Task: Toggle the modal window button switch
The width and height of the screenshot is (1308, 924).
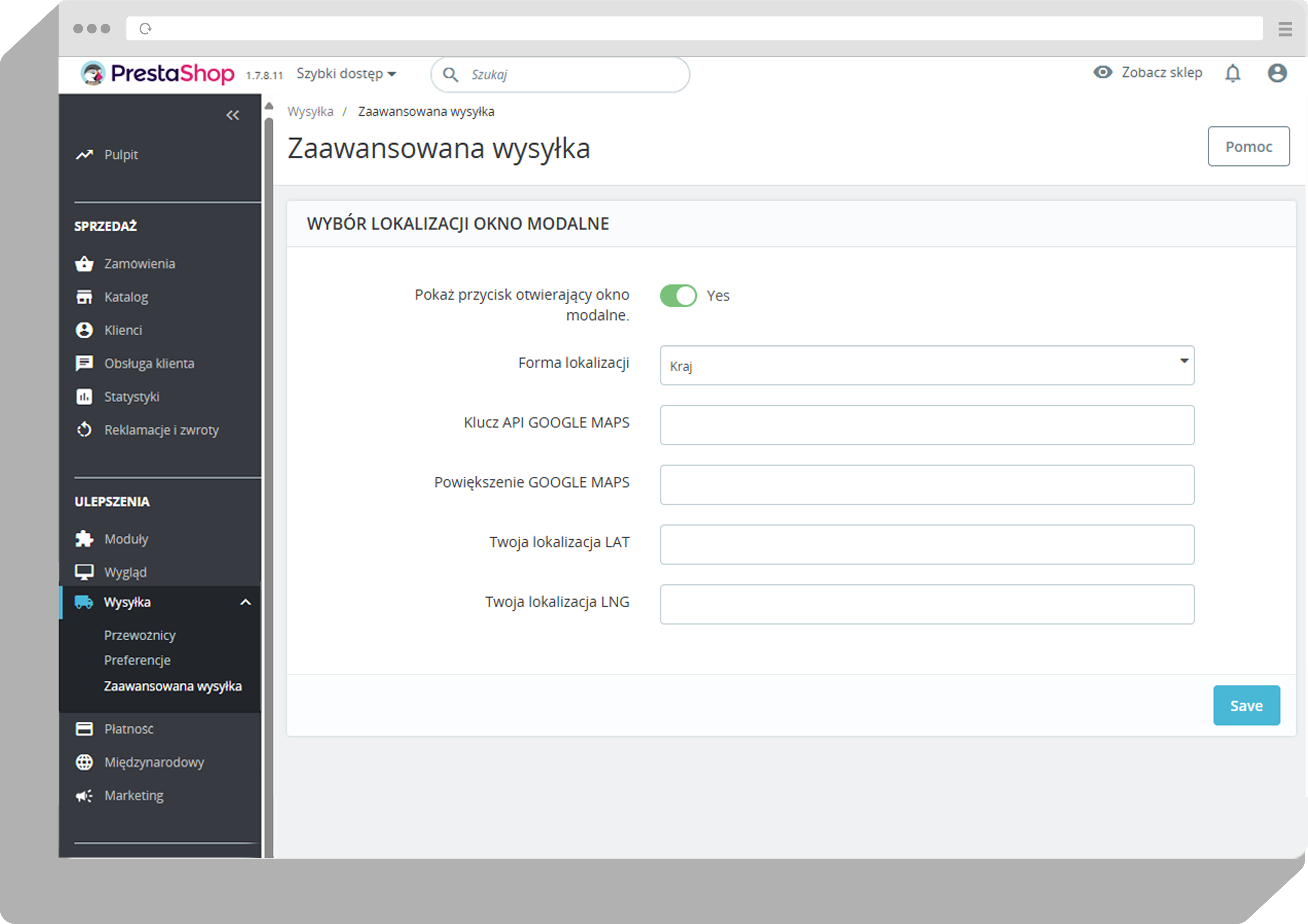Action: [x=678, y=296]
